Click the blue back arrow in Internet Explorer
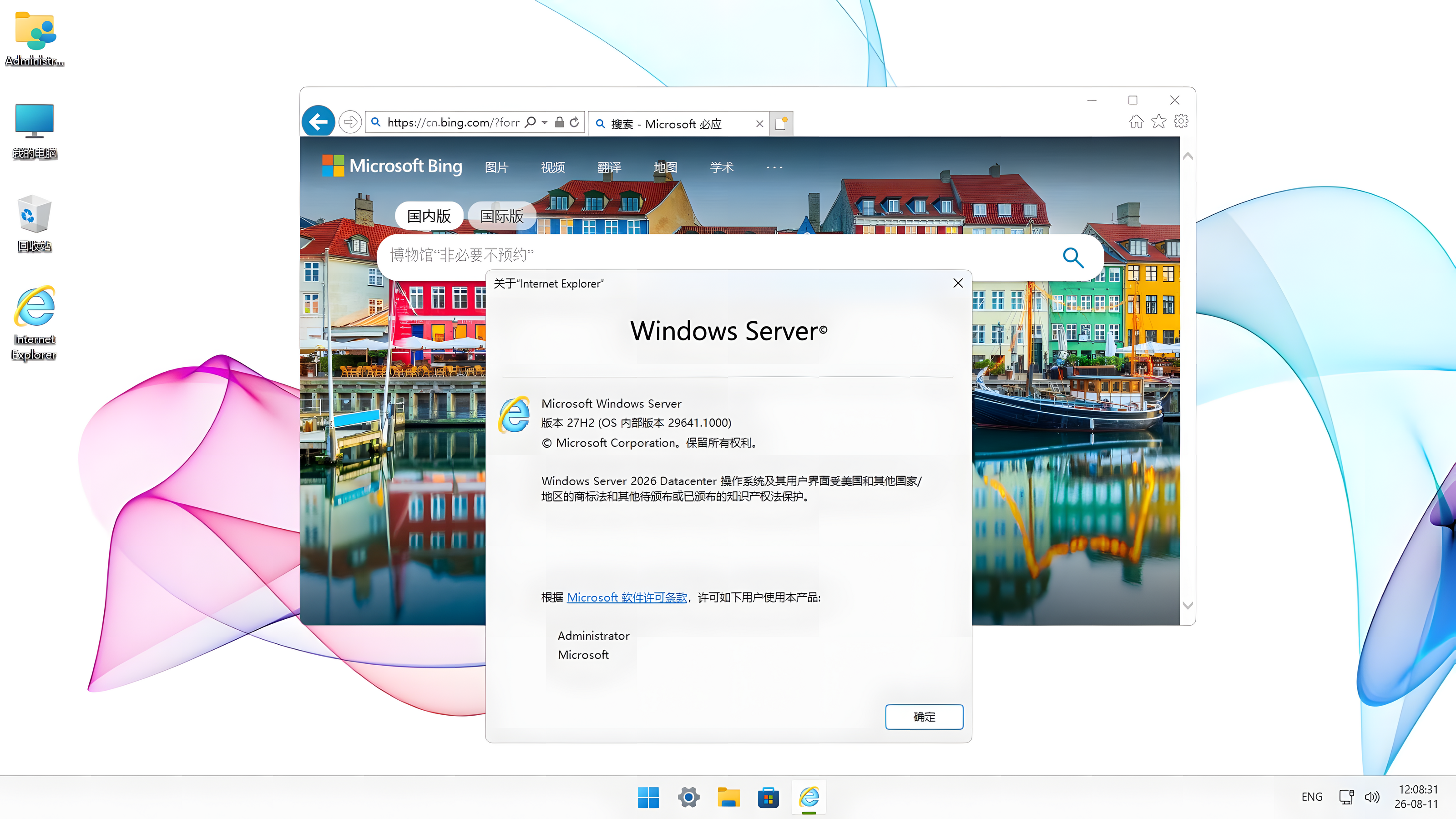Viewport: 1456px width, 819px height. (x=318, y=121)
